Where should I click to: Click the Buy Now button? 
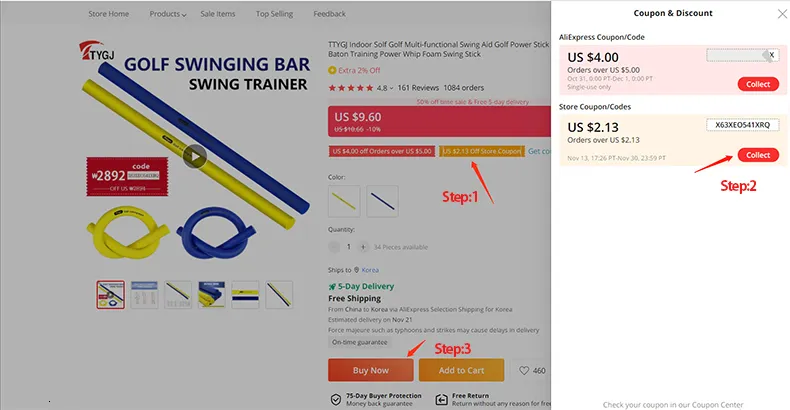[371, 370]
